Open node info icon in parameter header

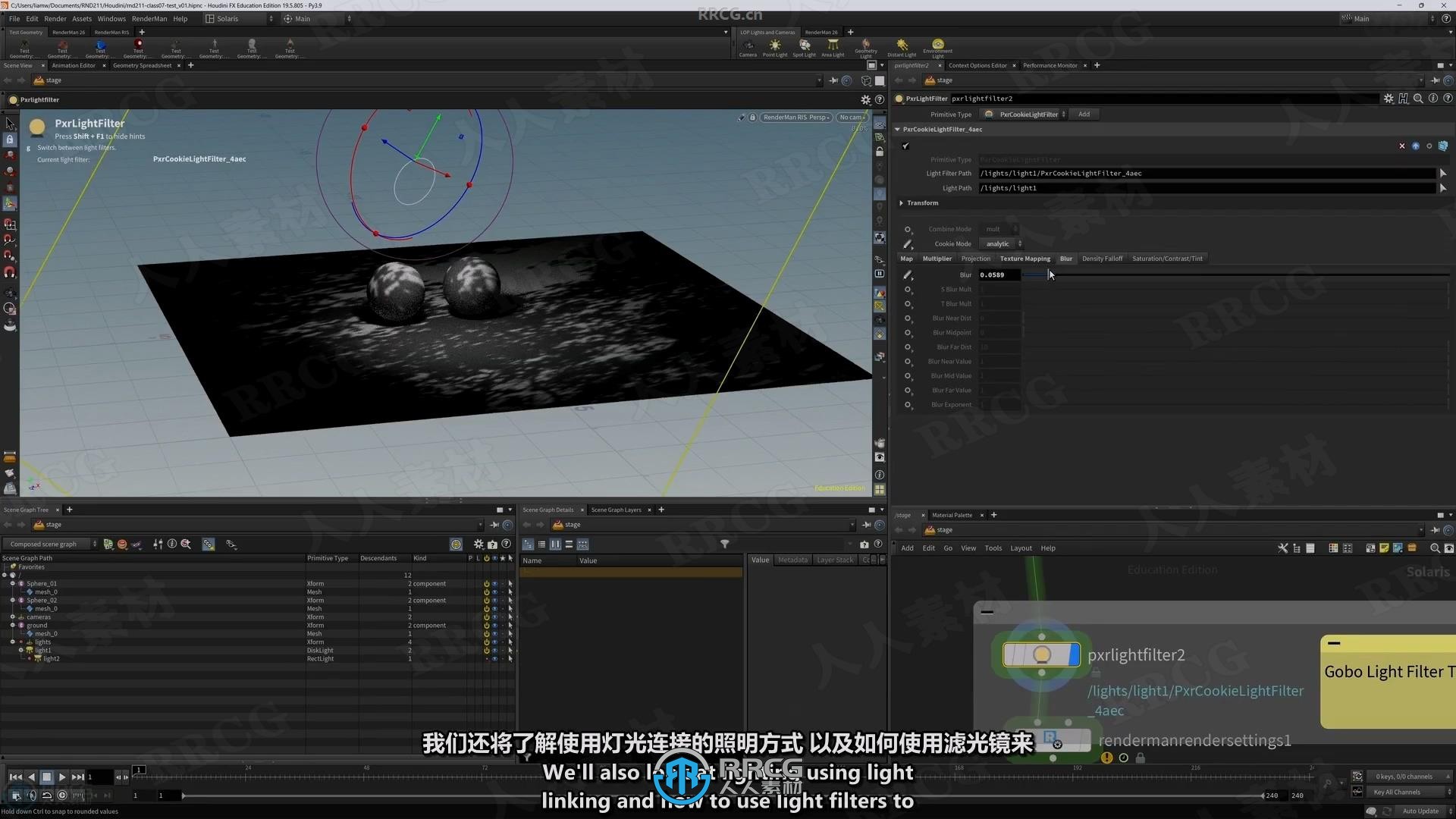(1432, 99)
